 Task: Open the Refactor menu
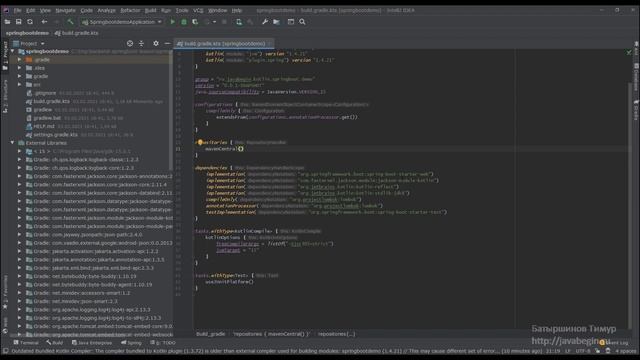pos(130,10)
